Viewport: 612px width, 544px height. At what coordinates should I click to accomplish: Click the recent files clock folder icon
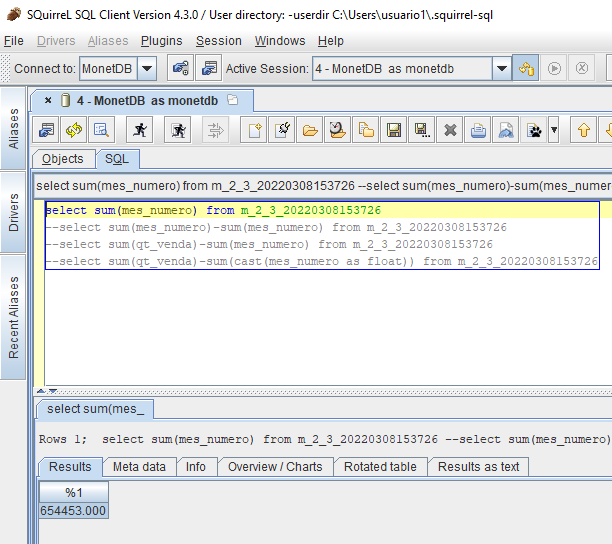point(338,130)
